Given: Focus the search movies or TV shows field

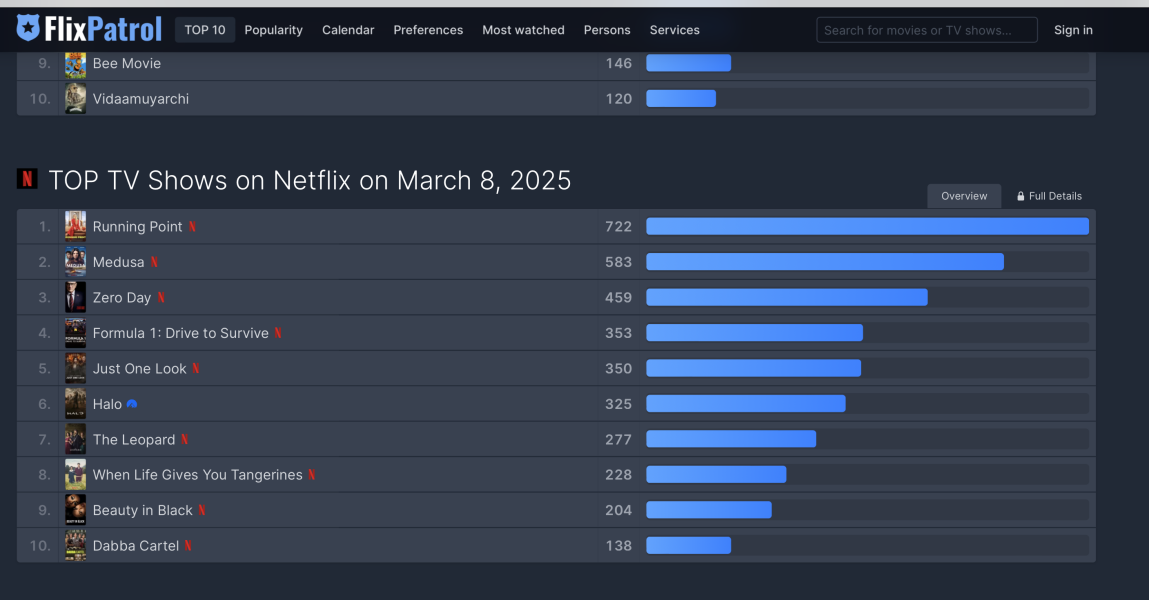Looking at the screenshot, I should point(926,30).
